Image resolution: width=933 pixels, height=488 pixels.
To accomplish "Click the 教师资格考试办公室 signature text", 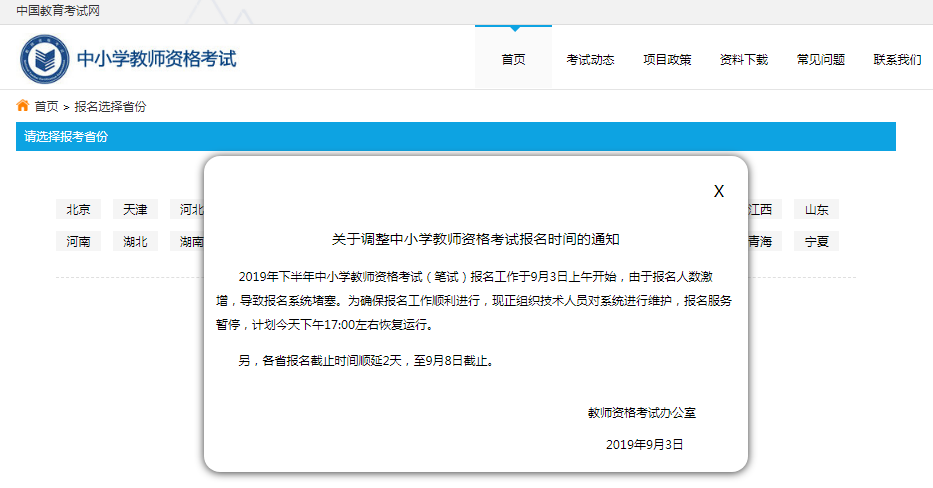I will [x=641, y=412].
